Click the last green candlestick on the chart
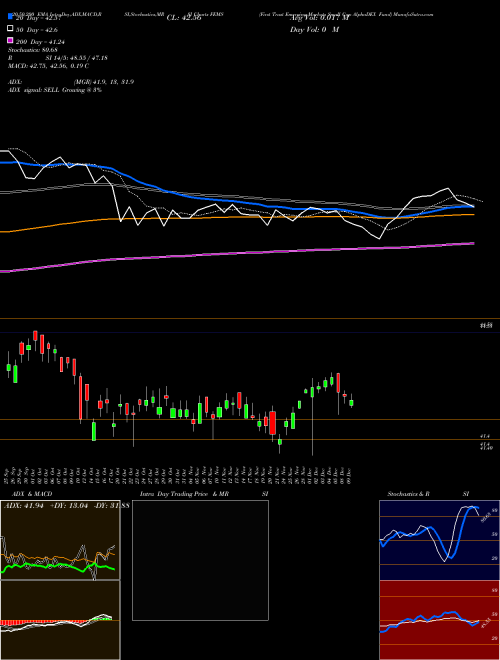 point(351,403)
